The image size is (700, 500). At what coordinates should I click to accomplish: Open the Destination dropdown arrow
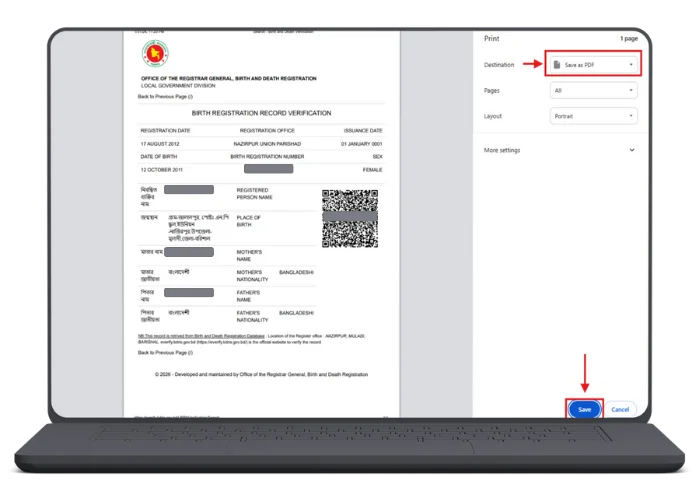tap(631, 65)
